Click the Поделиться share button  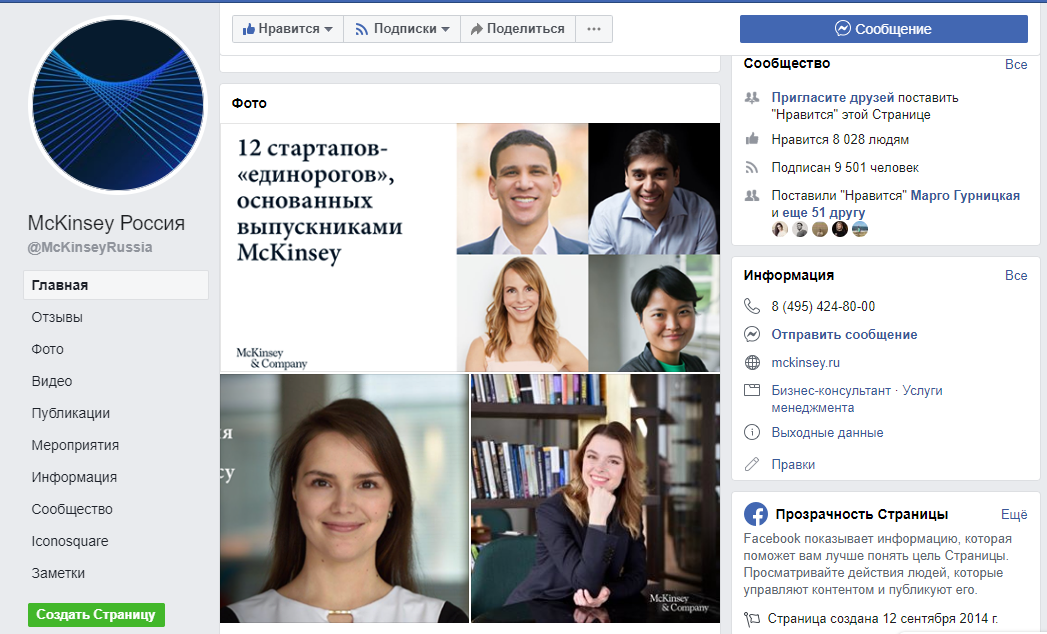[517, 29]
